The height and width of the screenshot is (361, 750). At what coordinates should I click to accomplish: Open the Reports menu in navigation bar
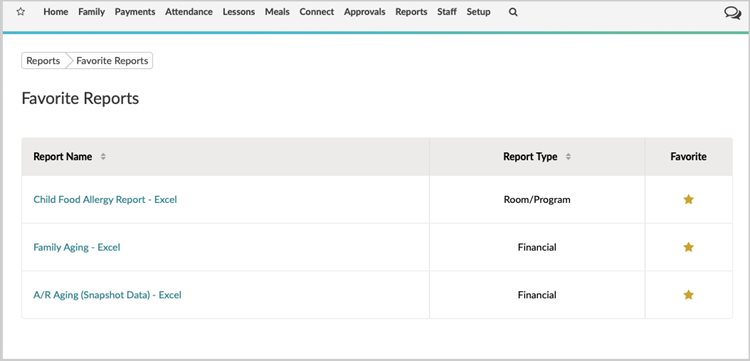(411, 12)
